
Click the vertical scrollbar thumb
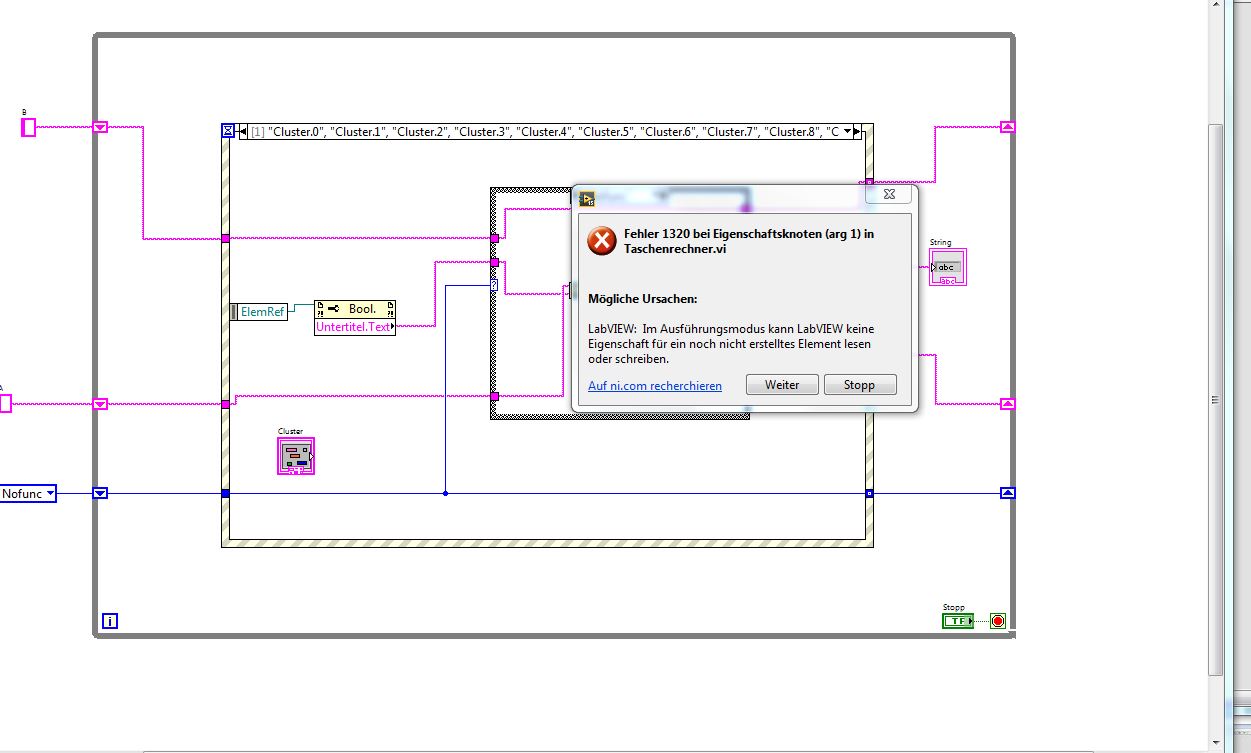click(1215, 400)
